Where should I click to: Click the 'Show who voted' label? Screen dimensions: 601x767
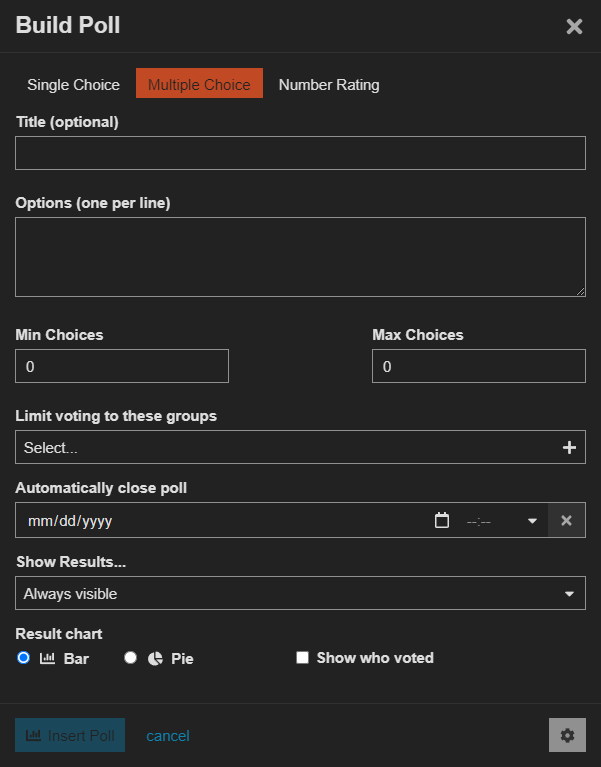375,658
